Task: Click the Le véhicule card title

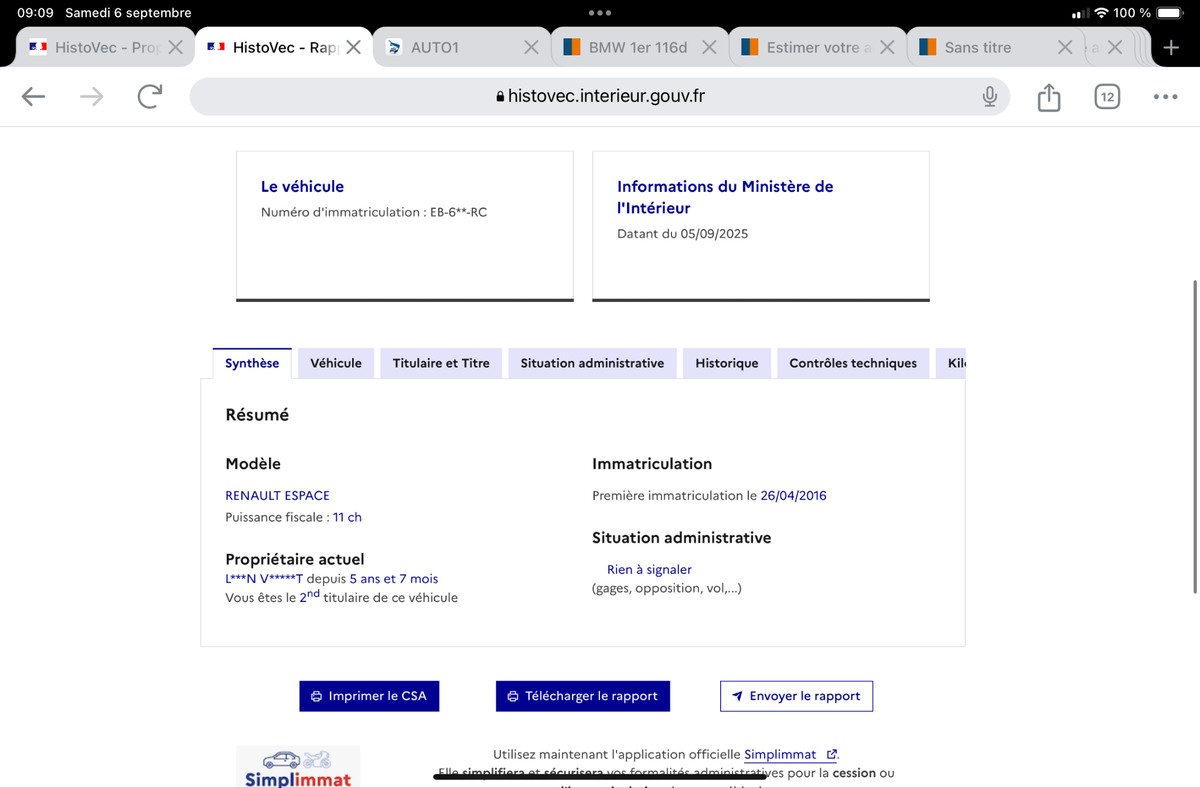Action: pyautogui.click(x=302, y=186)
